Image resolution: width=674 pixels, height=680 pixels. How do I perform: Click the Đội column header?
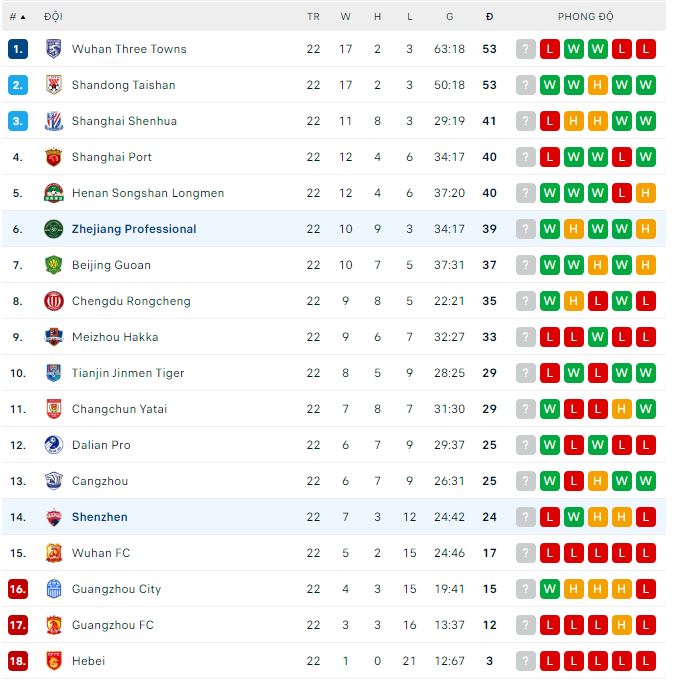54,17
